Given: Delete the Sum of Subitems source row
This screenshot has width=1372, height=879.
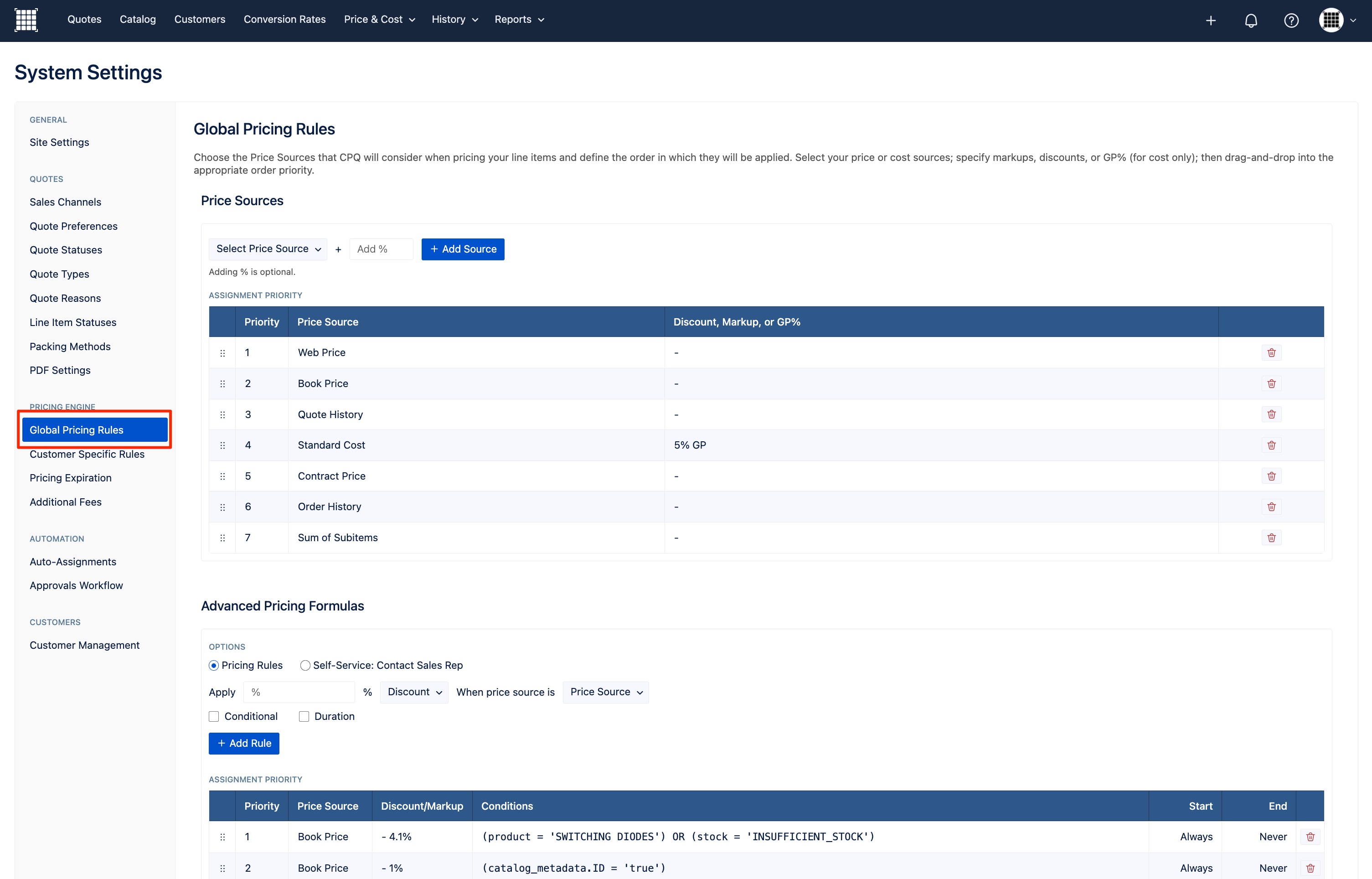Looking at the screenshot, I should click(x=1272, y=538).
